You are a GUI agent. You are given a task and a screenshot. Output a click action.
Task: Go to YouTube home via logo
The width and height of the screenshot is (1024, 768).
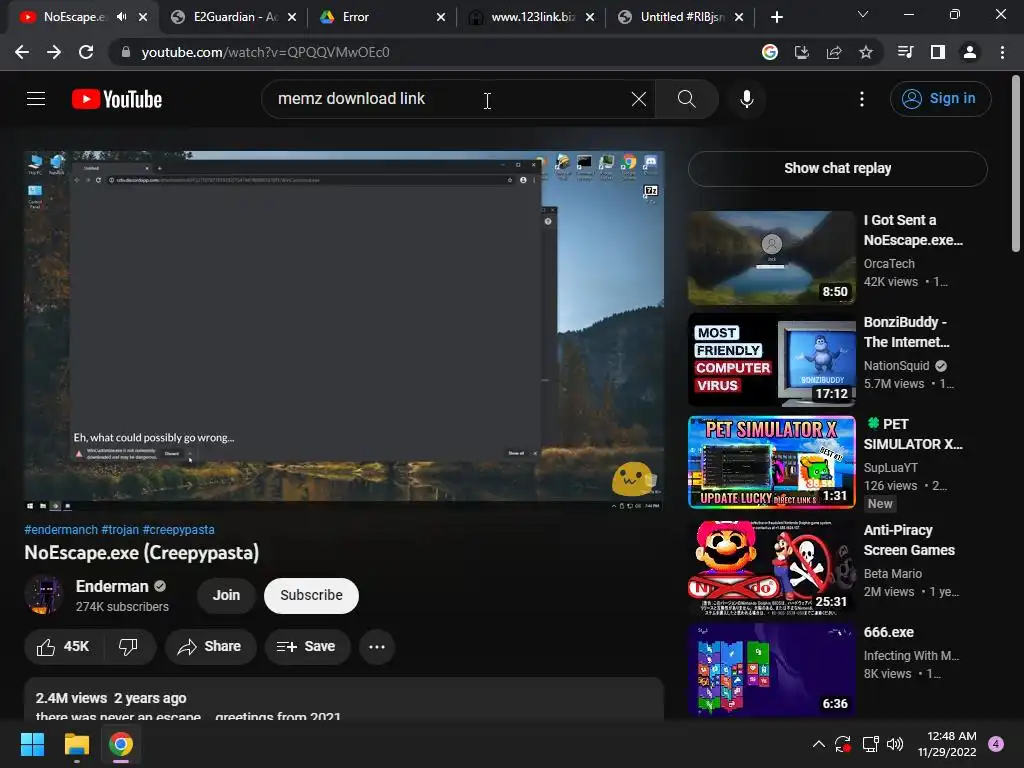pyautogui.click(x=117, y=99)
